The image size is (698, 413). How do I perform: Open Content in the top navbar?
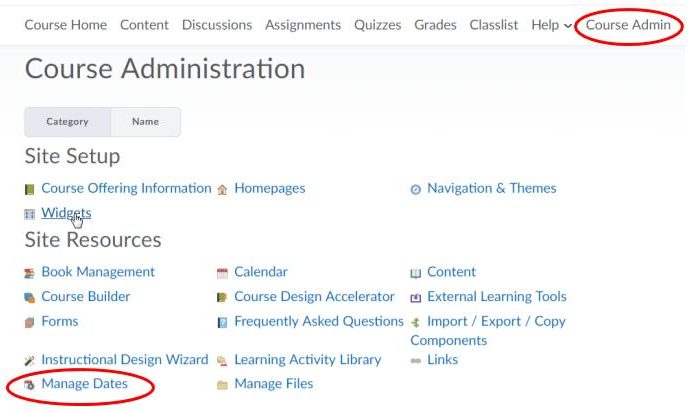(x=144, y=25)
